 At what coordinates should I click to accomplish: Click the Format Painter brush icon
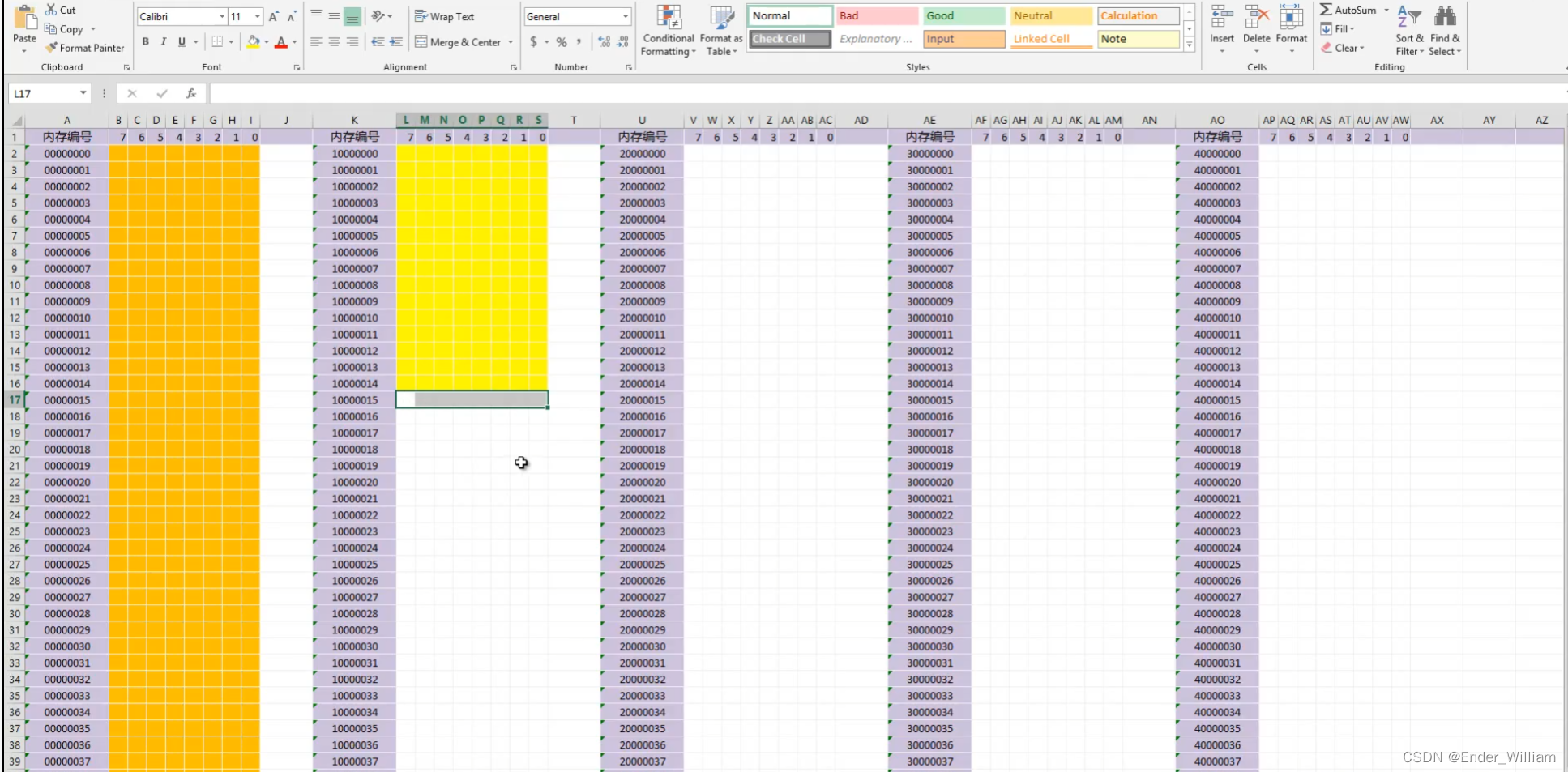[51, 48]
